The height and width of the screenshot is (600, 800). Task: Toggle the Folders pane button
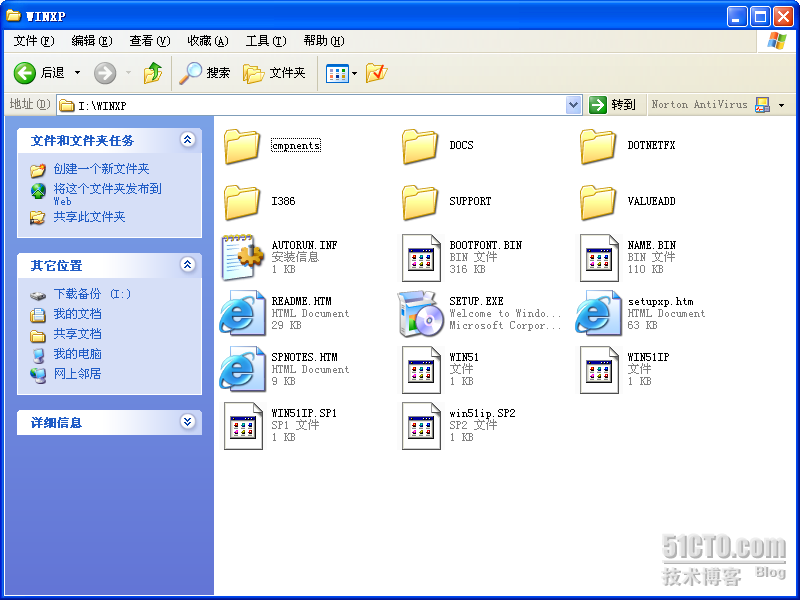coord(274,73)
